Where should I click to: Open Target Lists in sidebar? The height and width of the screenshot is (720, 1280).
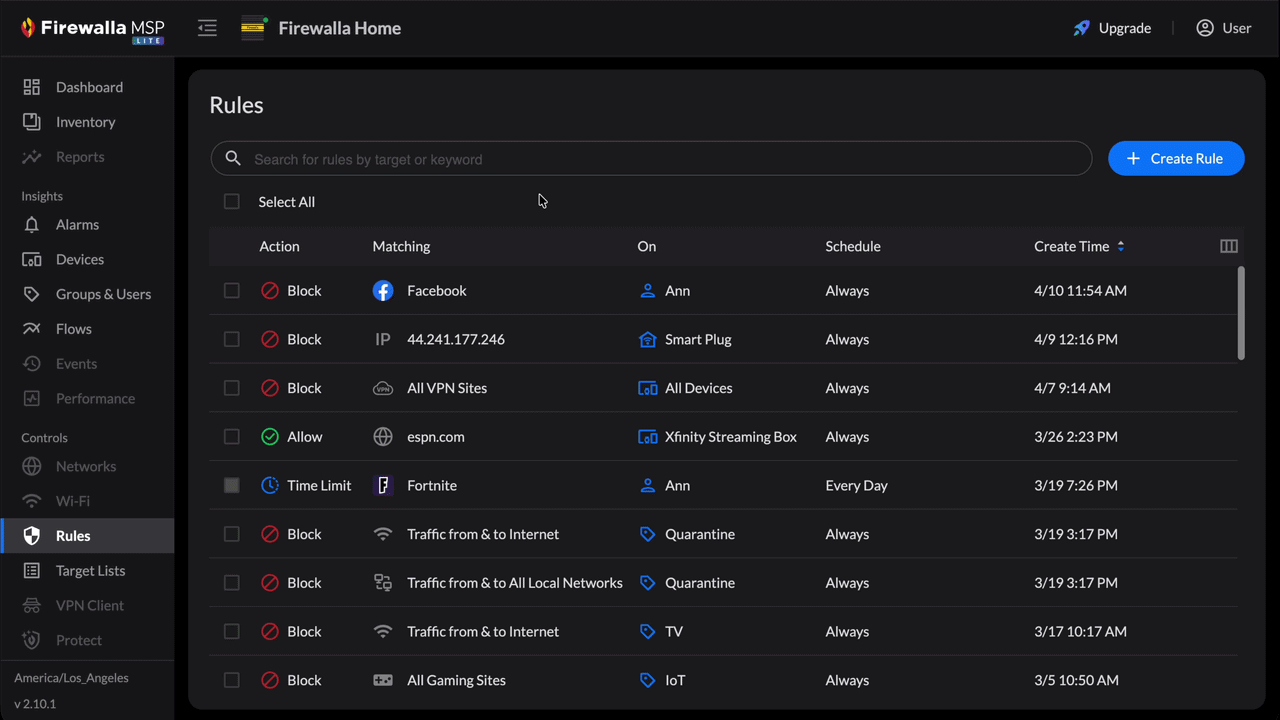tap(90, 571)
